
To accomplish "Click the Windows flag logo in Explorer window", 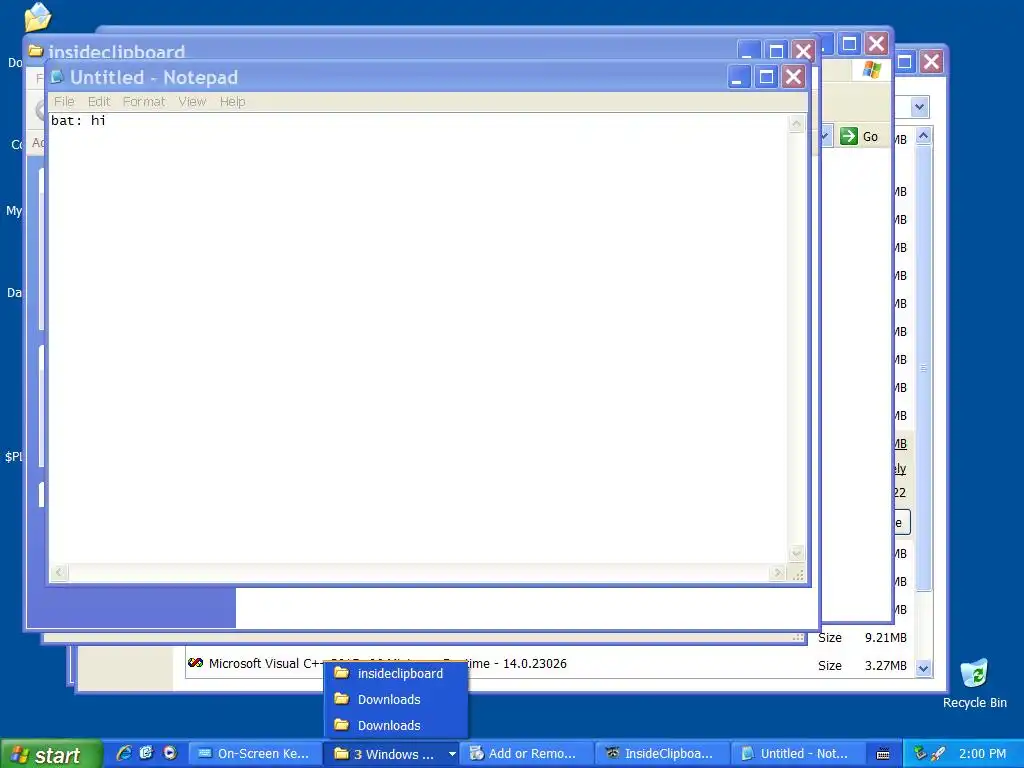I will click(x=871, y=69).
